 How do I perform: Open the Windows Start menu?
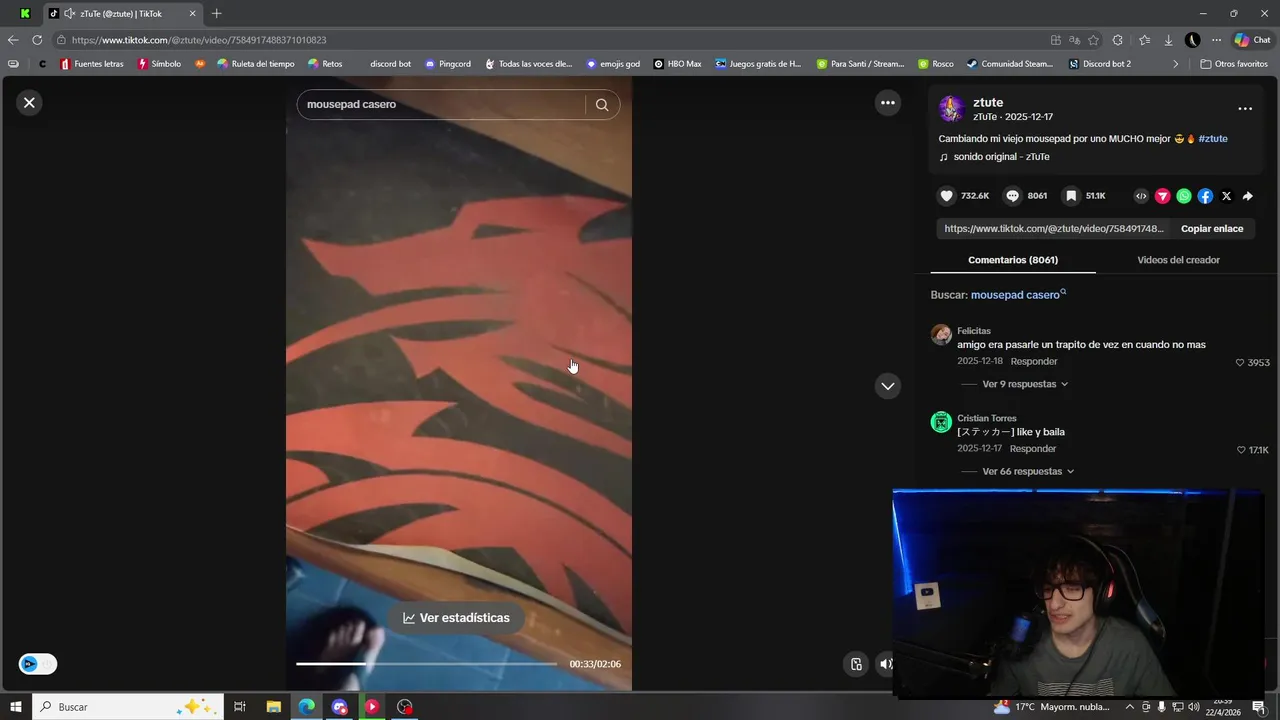(16, 707)
